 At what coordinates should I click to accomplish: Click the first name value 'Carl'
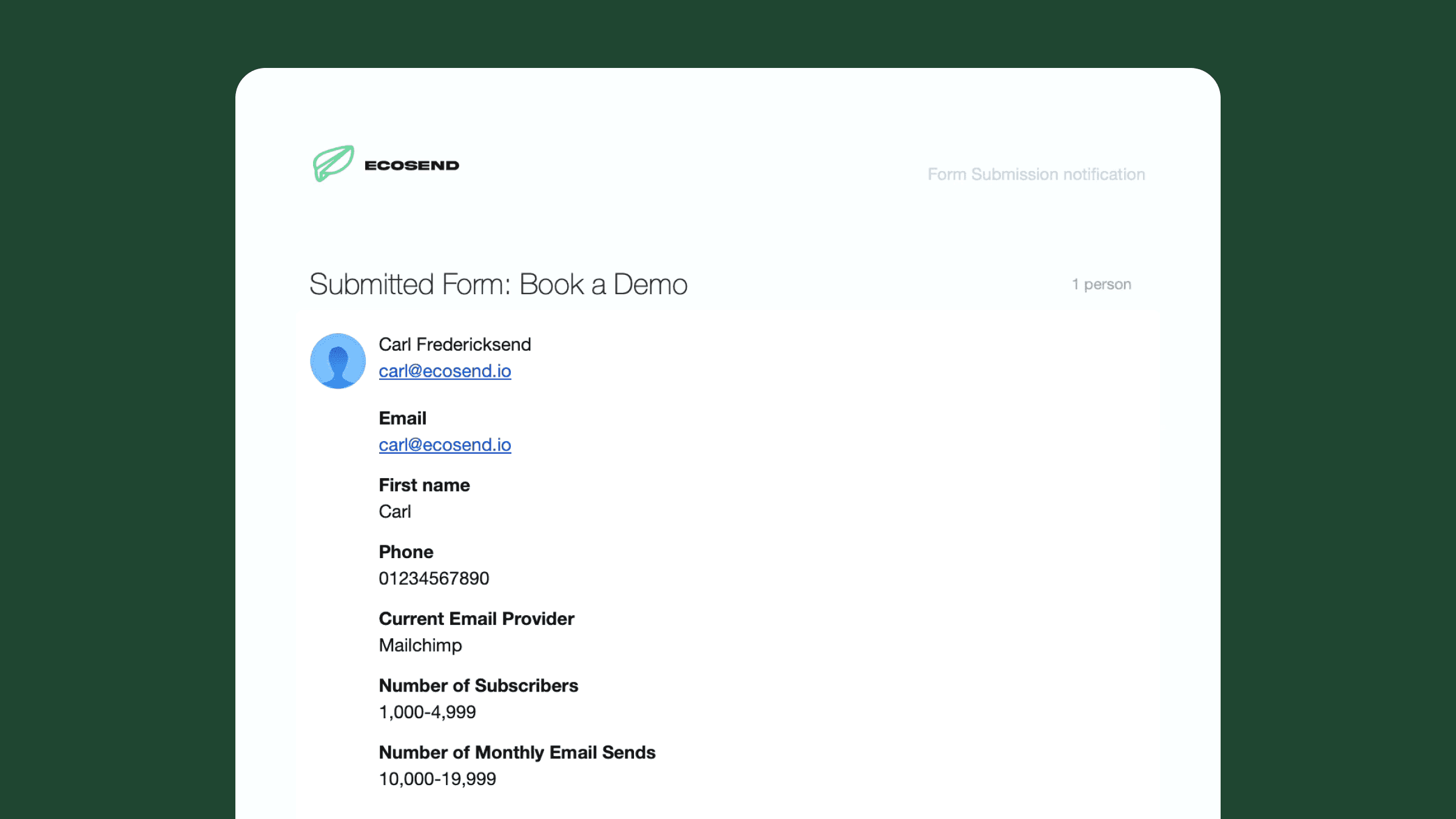pos(395,511)
